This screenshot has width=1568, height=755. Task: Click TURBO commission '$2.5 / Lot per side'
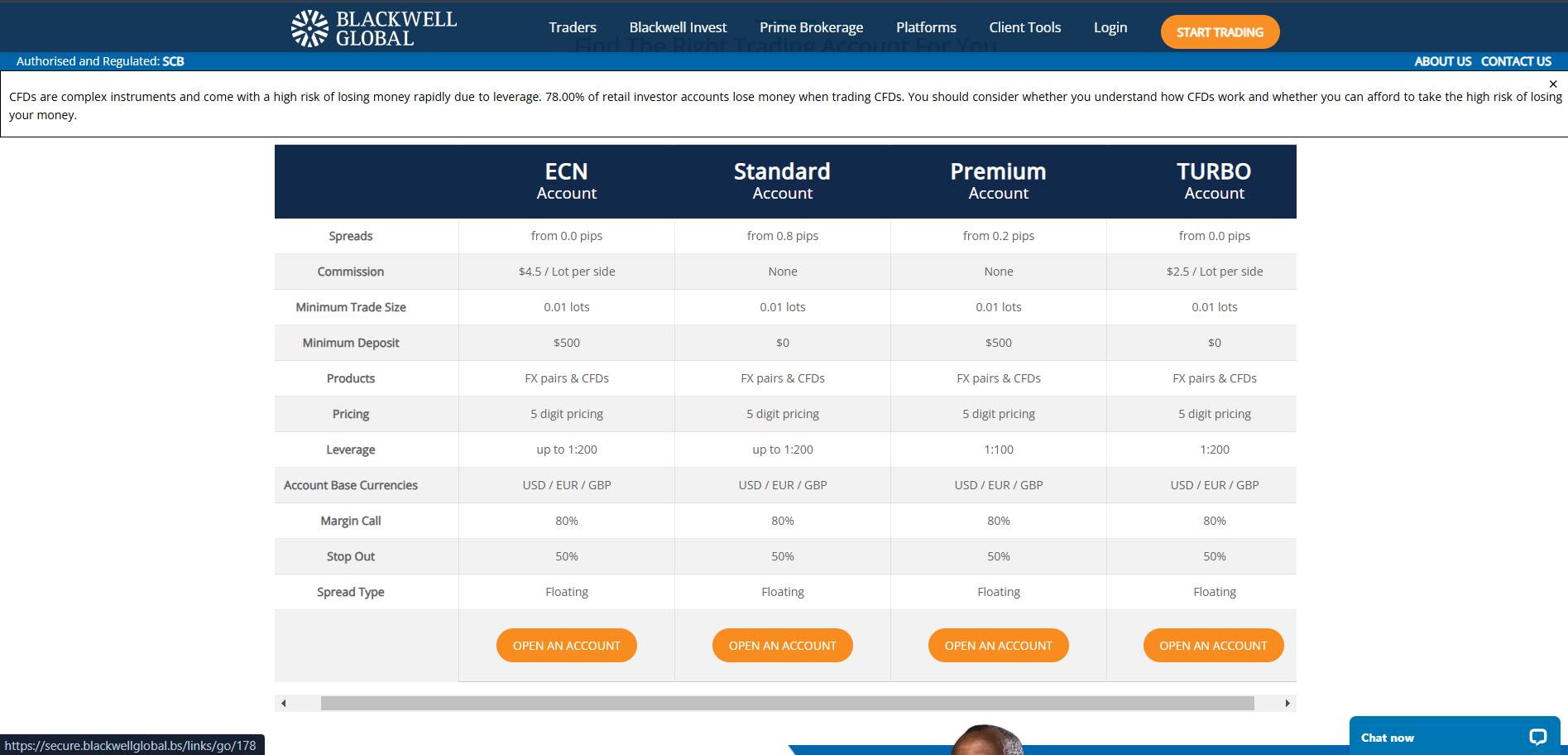coord(1215,272)
